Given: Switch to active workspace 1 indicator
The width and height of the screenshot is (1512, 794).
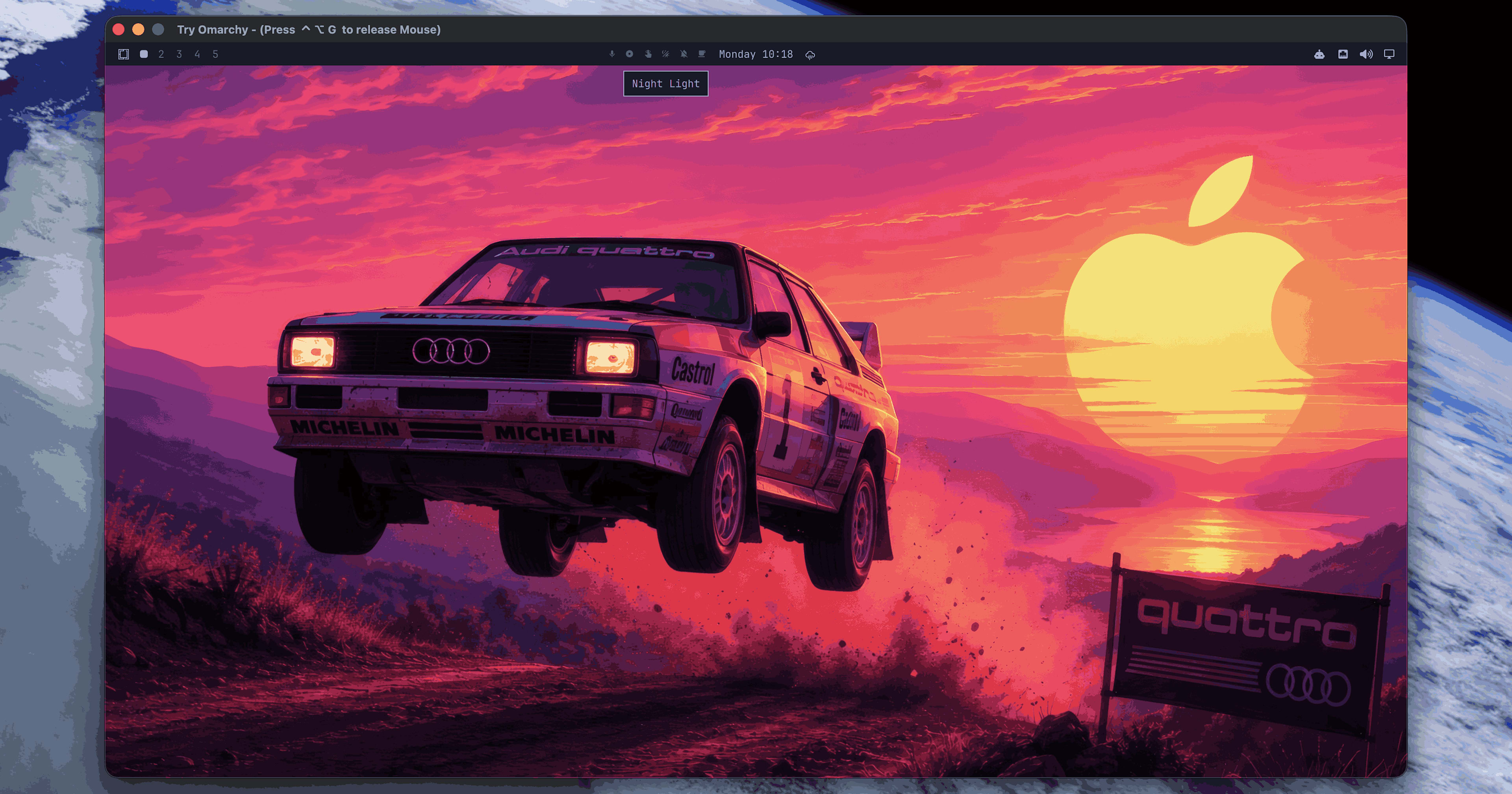Looking at the screenshot, I should click(x=144, y=54).
